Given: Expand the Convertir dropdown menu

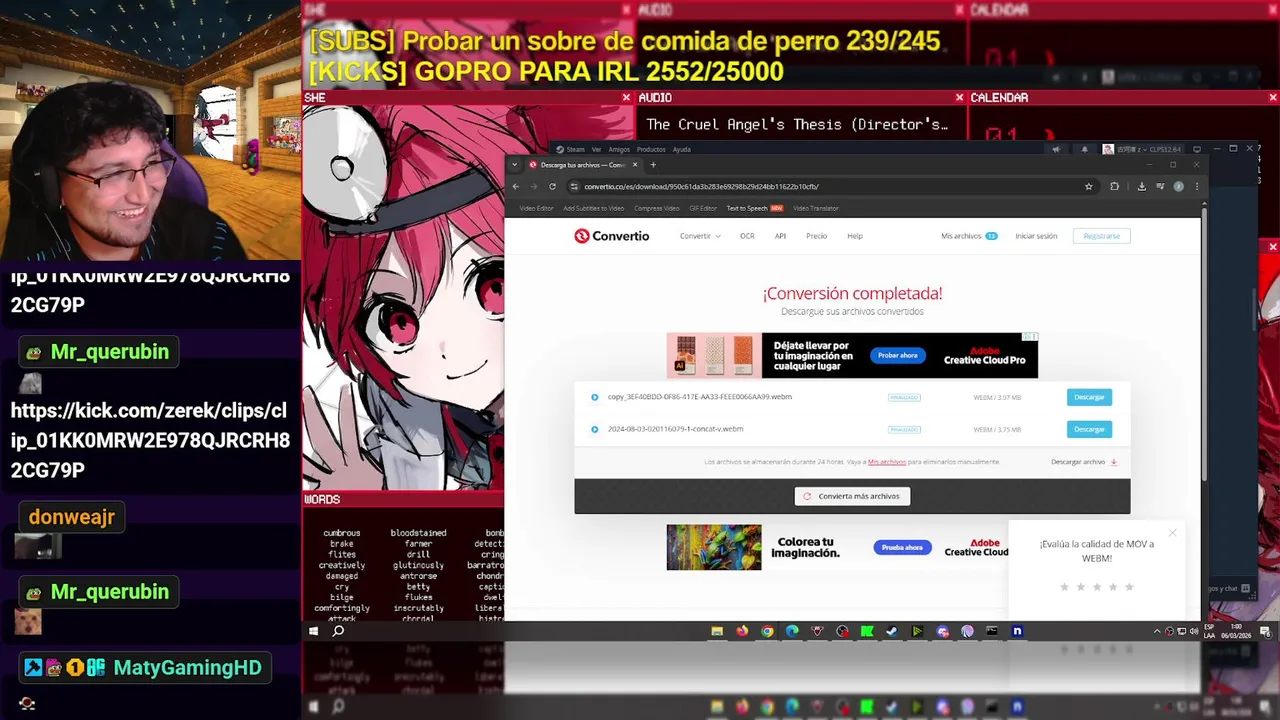Looking at the screenshot, I should pyautogui.click(x=700, y=236).
